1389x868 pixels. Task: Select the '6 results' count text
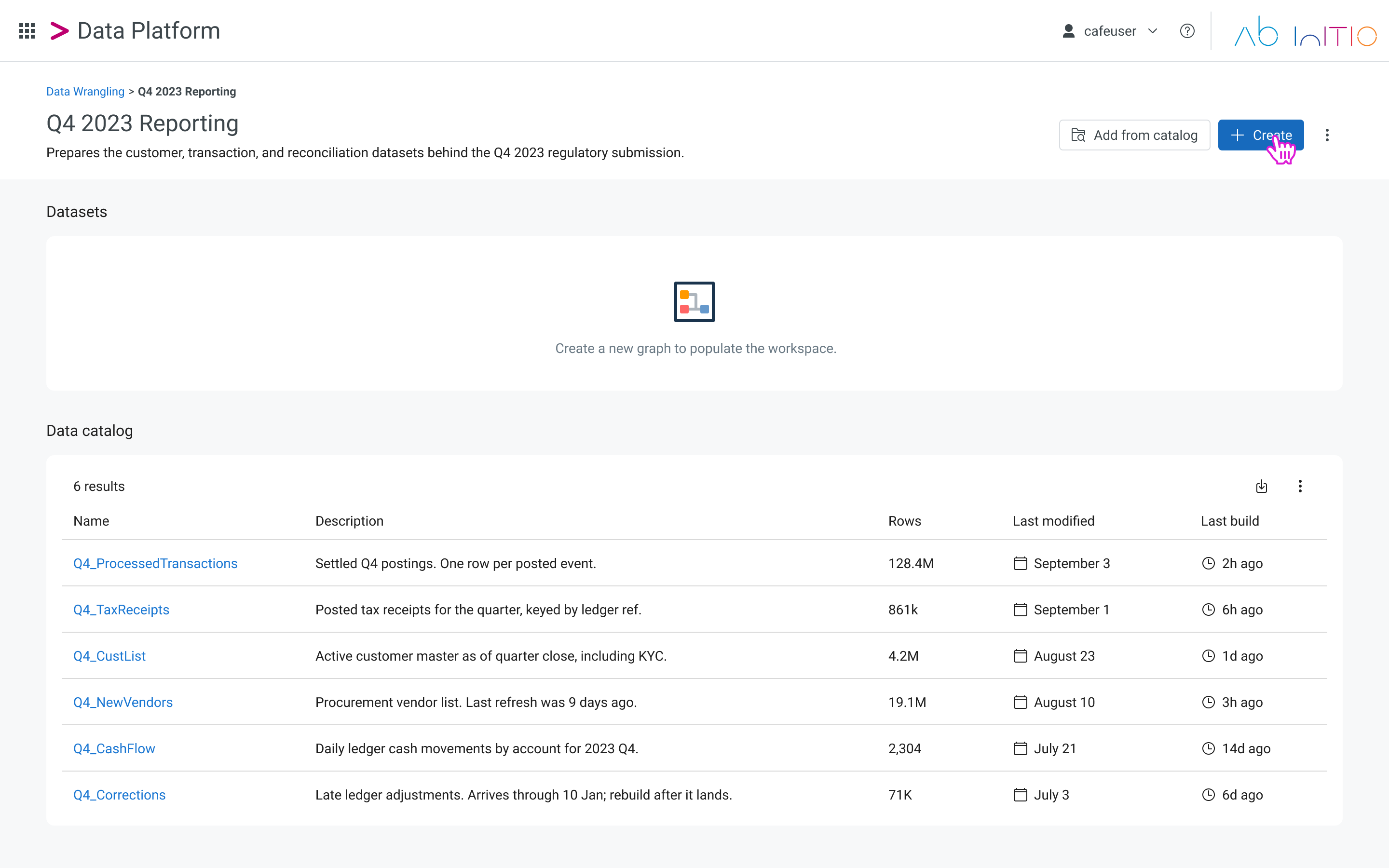(99, 486)
